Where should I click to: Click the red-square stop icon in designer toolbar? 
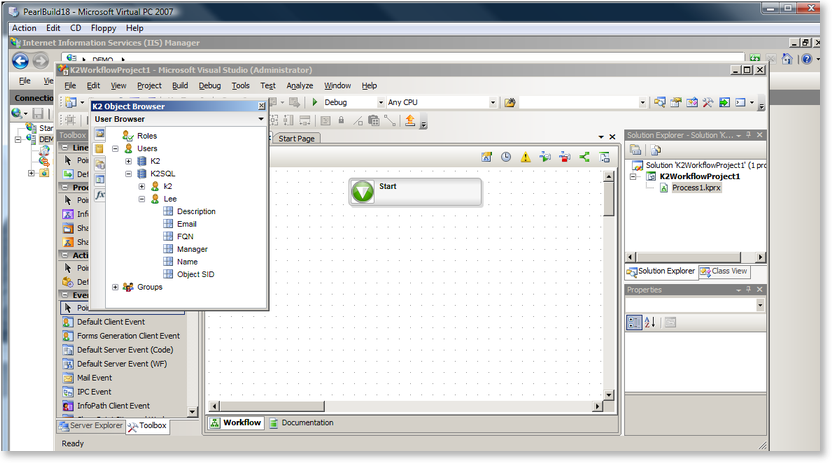click(x=565, y=157)
